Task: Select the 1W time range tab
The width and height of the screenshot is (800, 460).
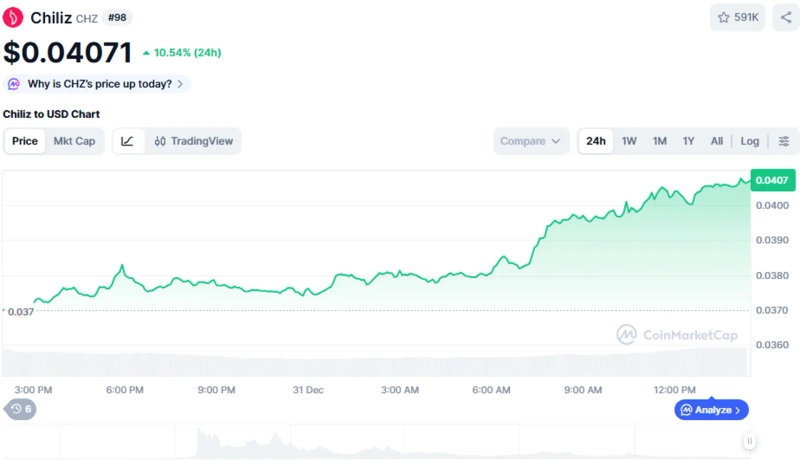Action: click(629, 141)
